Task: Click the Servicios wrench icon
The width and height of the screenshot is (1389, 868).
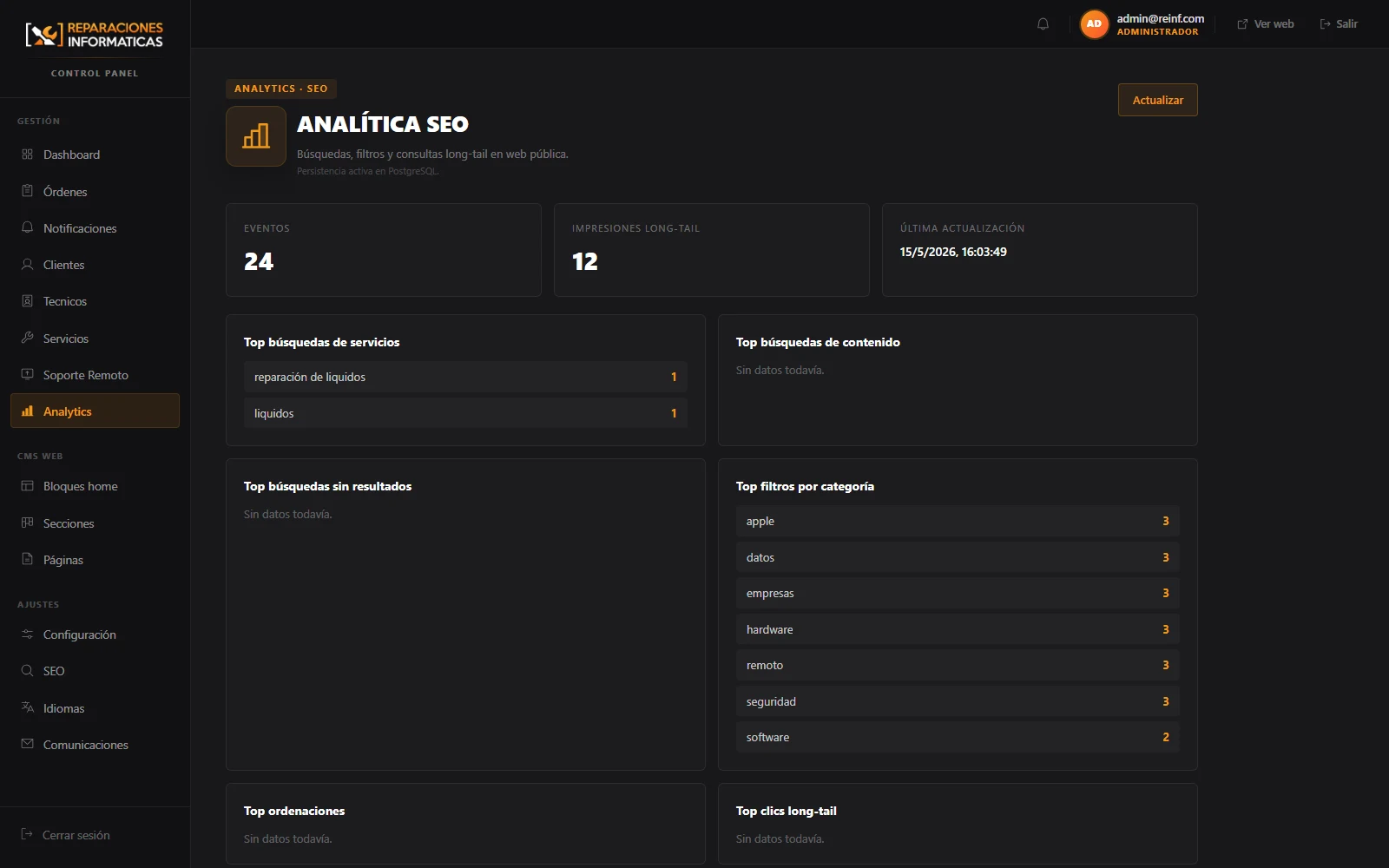Action: [x=27, y=338]
